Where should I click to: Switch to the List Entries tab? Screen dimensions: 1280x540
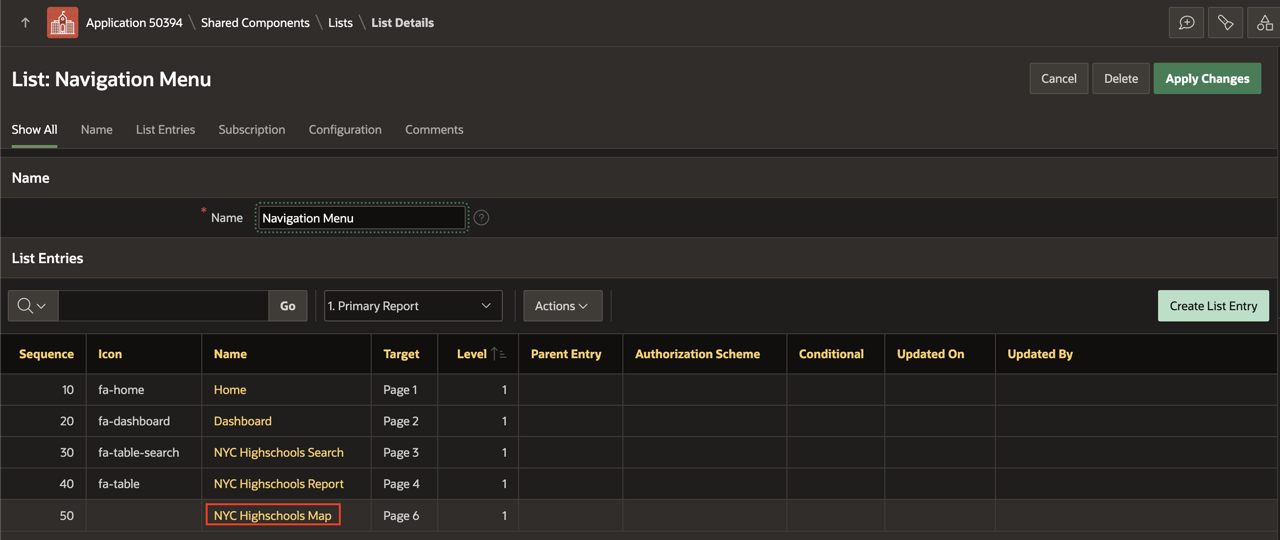[x=165, y=130]
